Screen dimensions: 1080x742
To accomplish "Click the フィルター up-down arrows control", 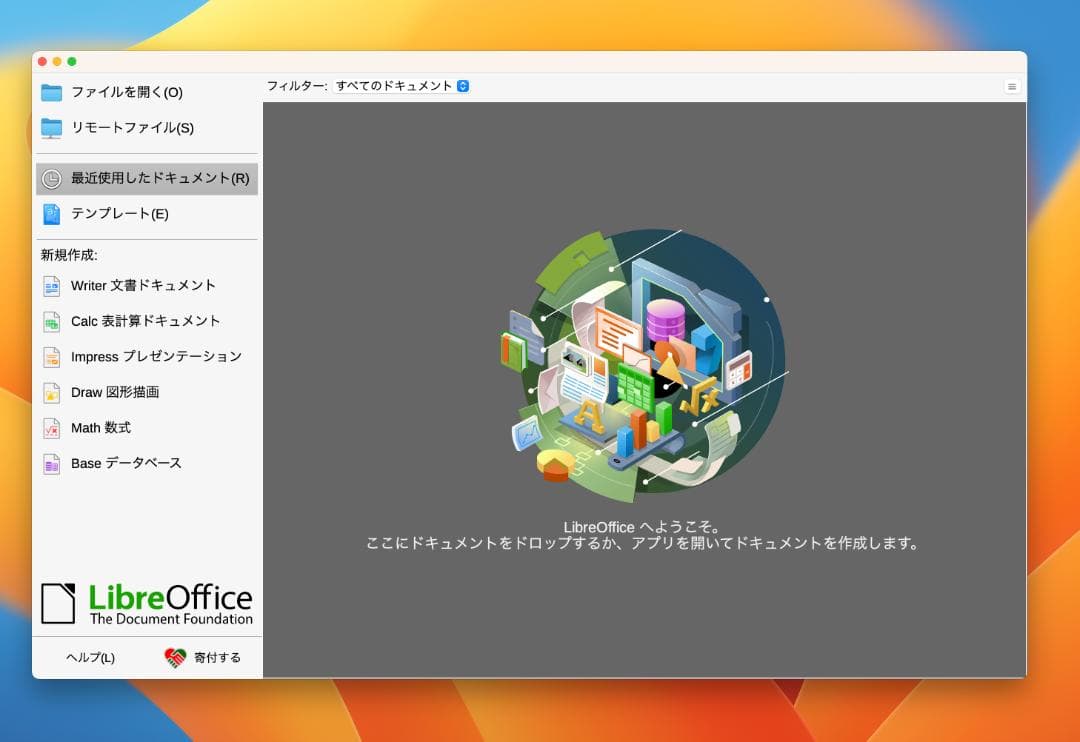I will (x=460, y=86).
